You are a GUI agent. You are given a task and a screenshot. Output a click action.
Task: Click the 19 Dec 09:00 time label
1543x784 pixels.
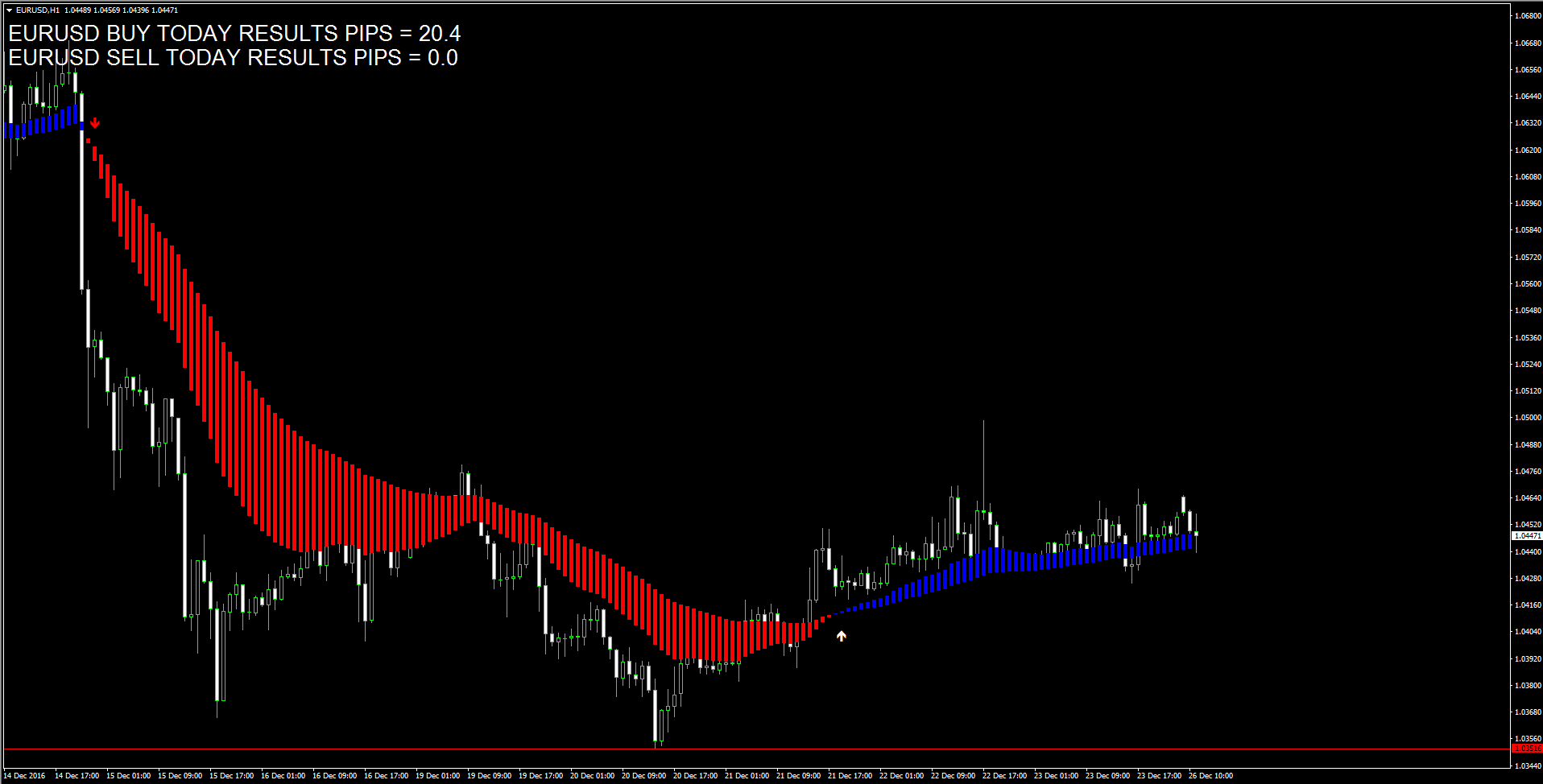point(489,776)
